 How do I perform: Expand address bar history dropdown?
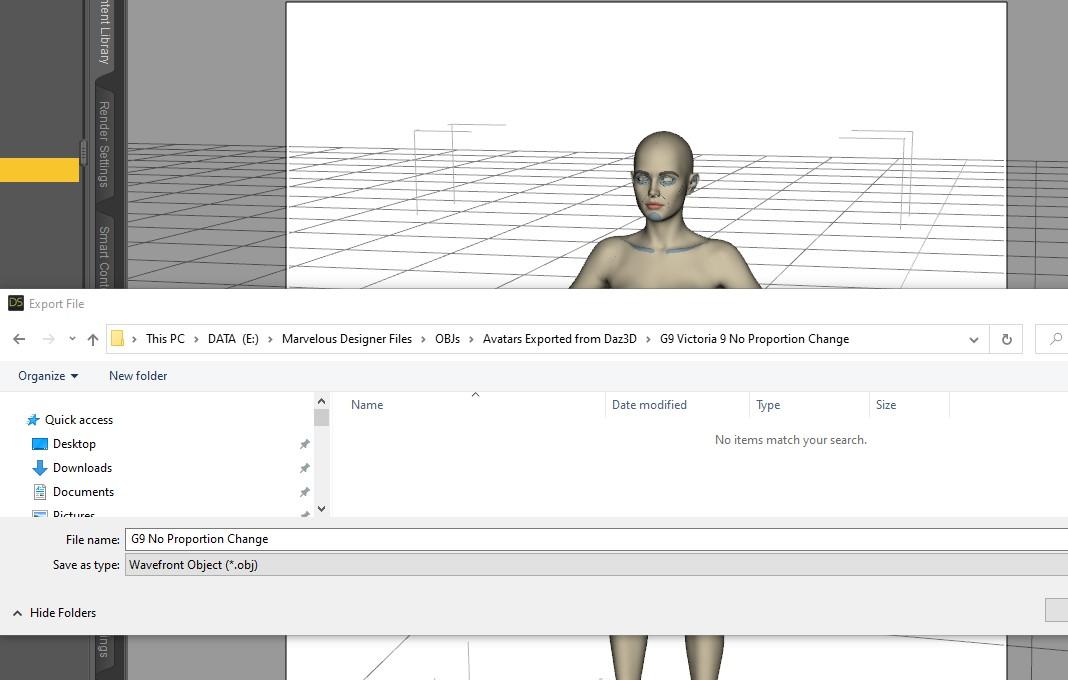[973, 339]
